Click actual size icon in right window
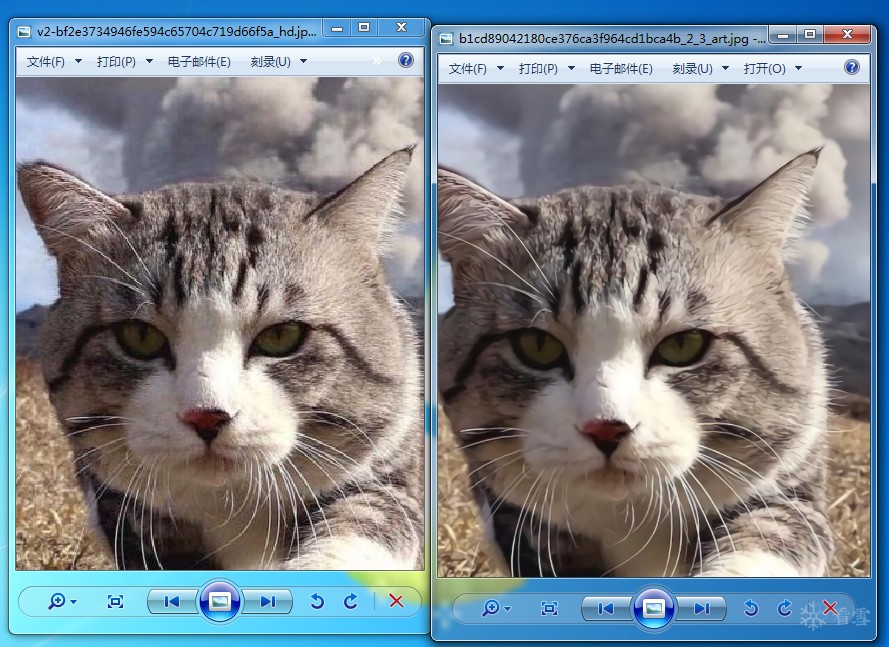889x647 pixels. pyautogui.click(x=549, y=608)
